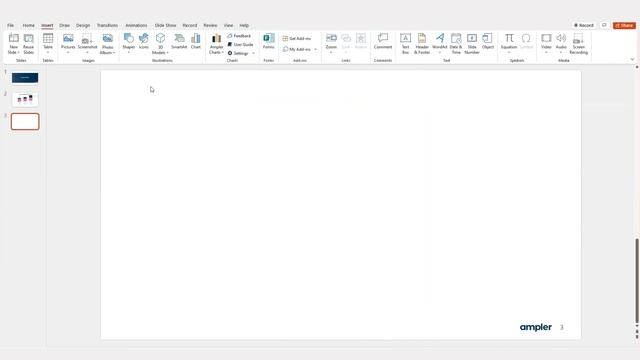
Task: Insert an Object
Action: point(488,42)
